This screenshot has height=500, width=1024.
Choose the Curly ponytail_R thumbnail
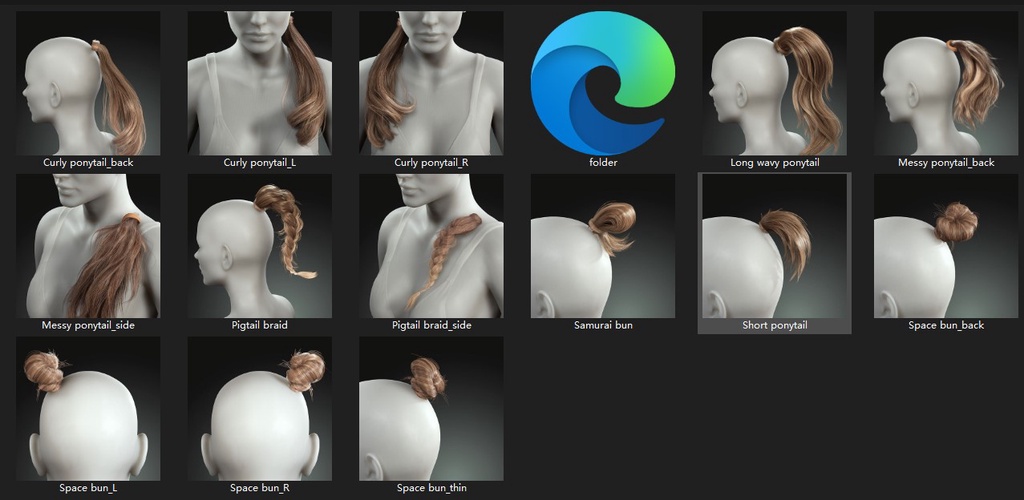(431, 83)
